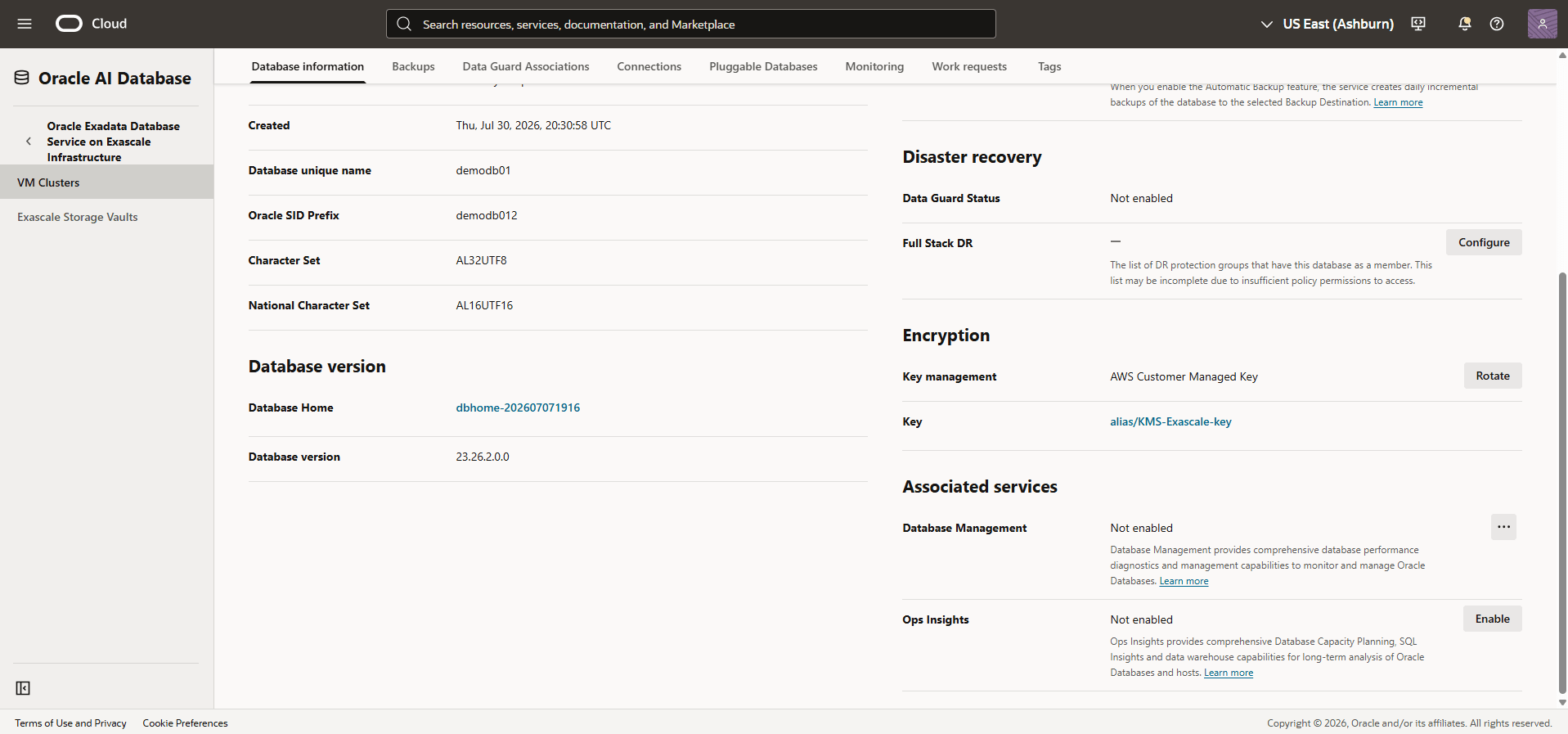Click the Data Guard Status Not enabled value

pos(1141,198)
